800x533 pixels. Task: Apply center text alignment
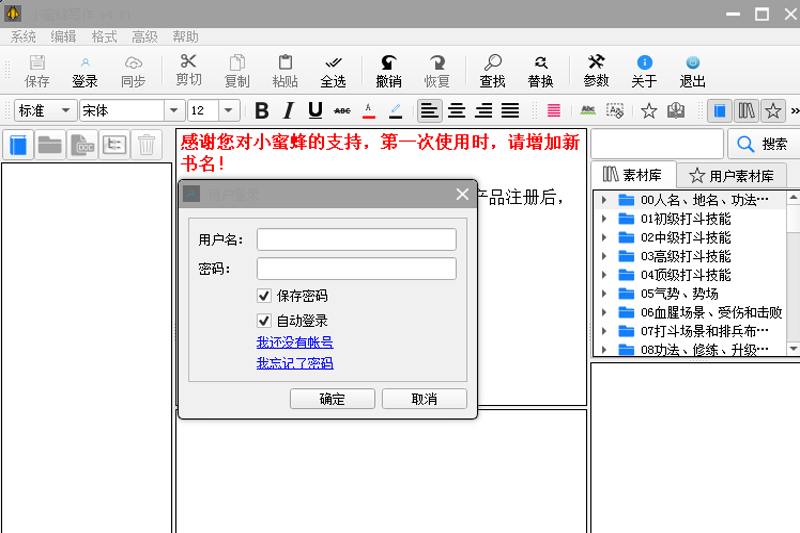[457, 111]
